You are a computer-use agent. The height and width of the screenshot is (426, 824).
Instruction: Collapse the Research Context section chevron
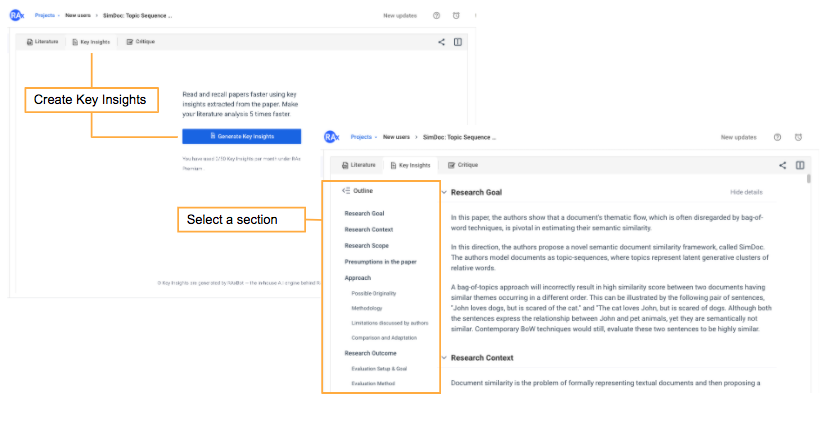pos(444,358)
